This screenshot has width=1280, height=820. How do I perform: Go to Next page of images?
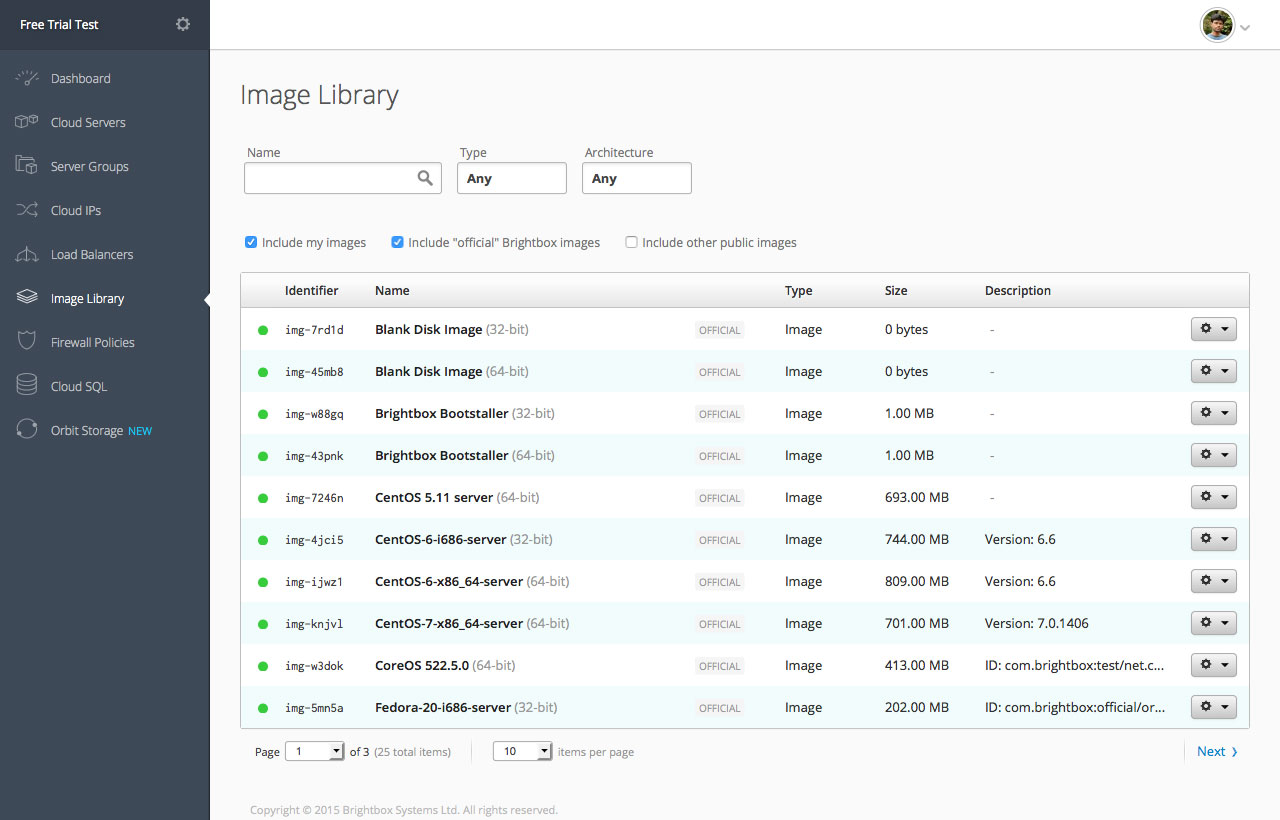click(1216, 751)
